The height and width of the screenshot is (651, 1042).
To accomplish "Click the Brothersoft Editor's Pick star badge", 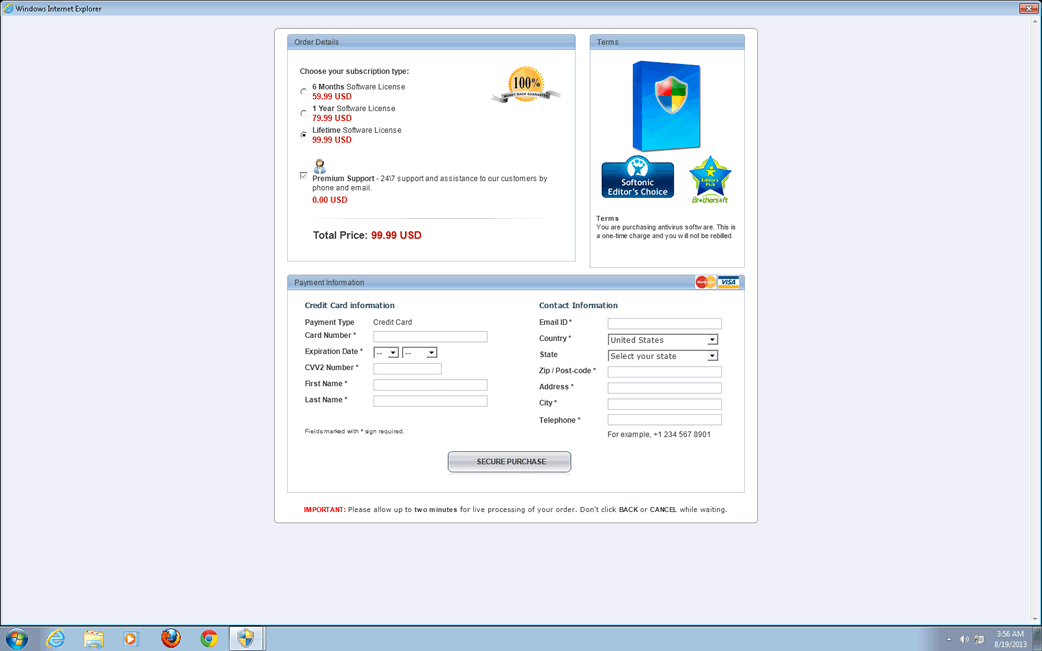I will (710, 180).
